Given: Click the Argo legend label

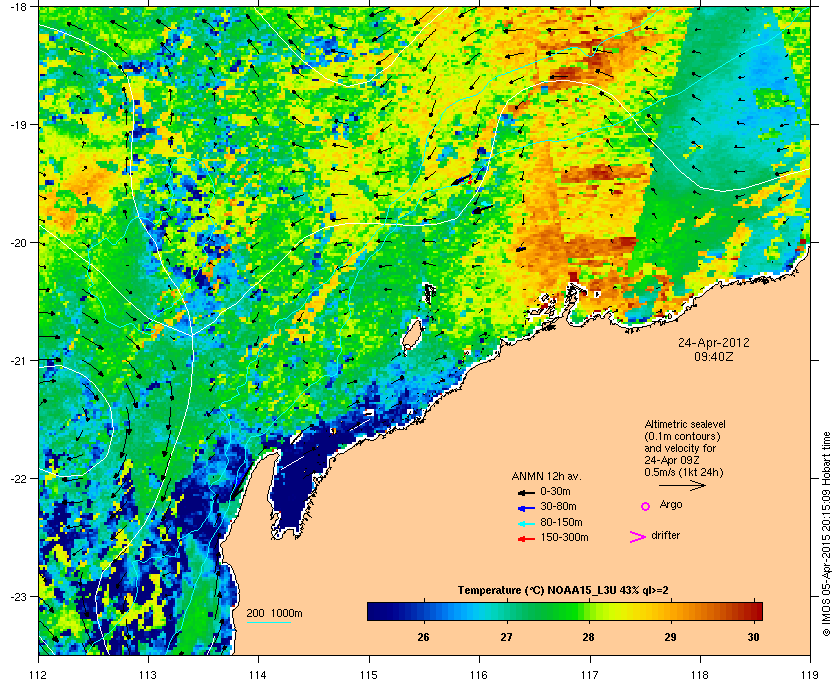Looking at the screenshot, I should click(671, 505).
